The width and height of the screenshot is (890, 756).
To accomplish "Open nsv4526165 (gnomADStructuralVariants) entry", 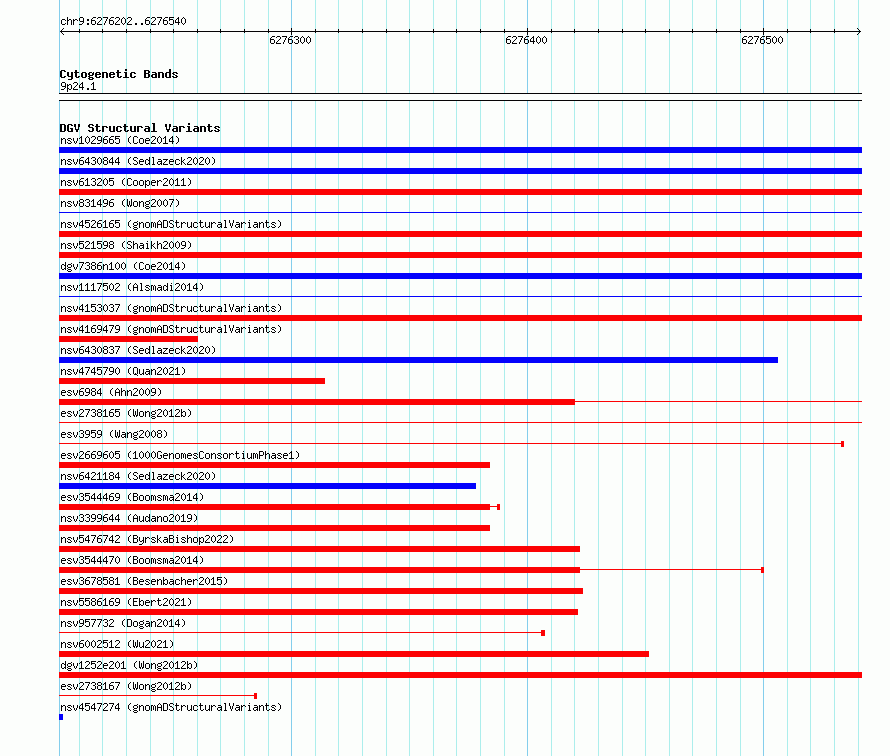I will (171, 224).
